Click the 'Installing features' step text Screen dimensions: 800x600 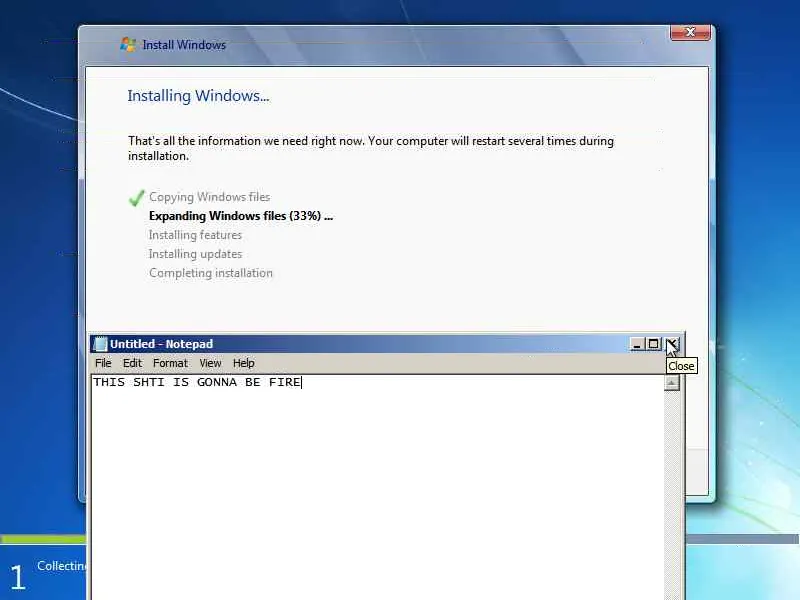pos(195,235)
